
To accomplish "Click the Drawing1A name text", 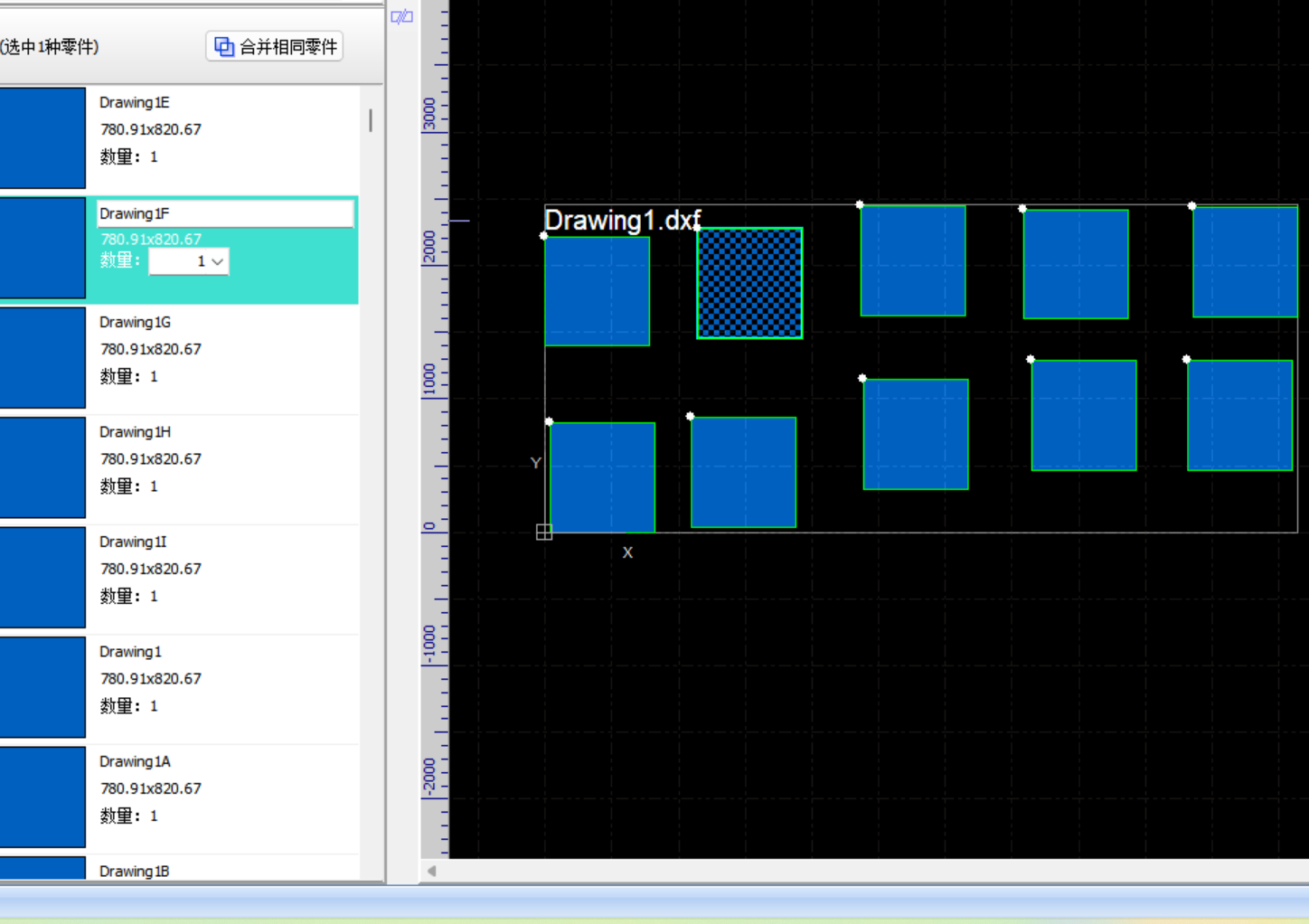I will (135, 761).
